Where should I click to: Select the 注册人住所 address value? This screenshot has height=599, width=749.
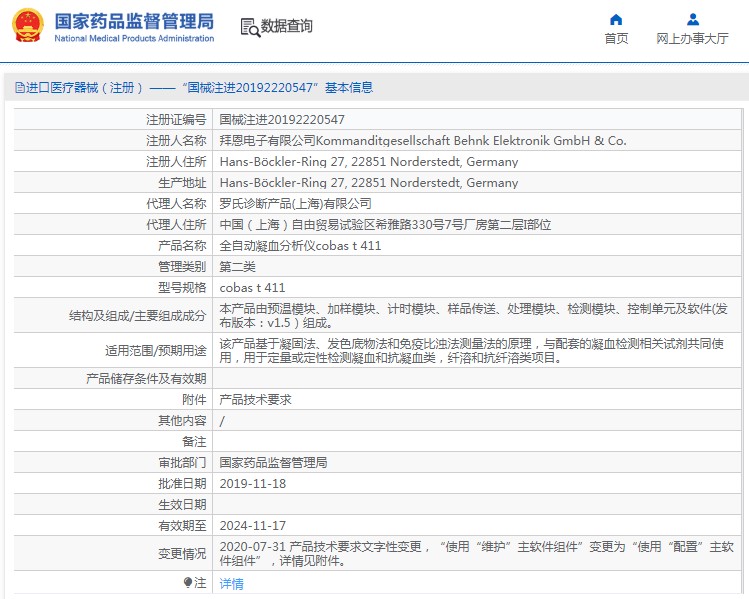[x=369, y=161]
